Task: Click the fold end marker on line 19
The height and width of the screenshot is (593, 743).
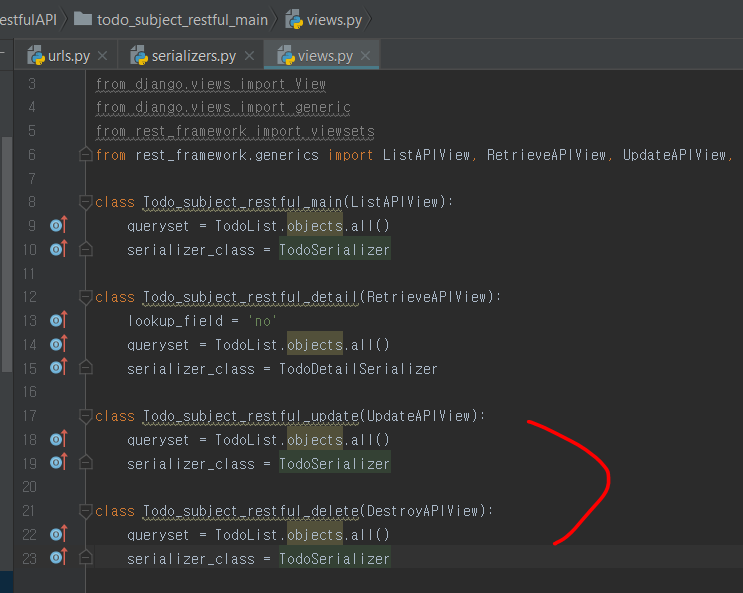Action: 85,463
